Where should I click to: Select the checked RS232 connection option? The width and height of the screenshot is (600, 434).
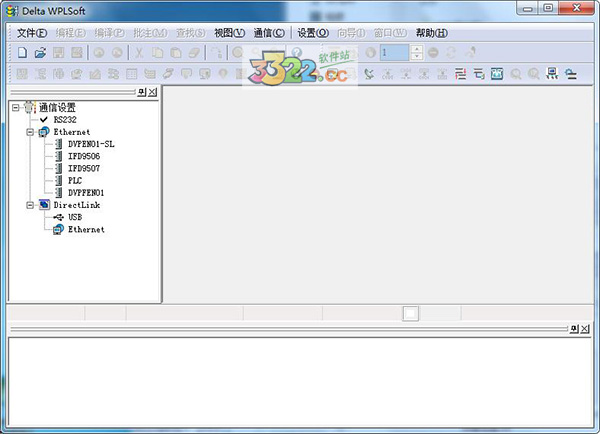(65, 120)
